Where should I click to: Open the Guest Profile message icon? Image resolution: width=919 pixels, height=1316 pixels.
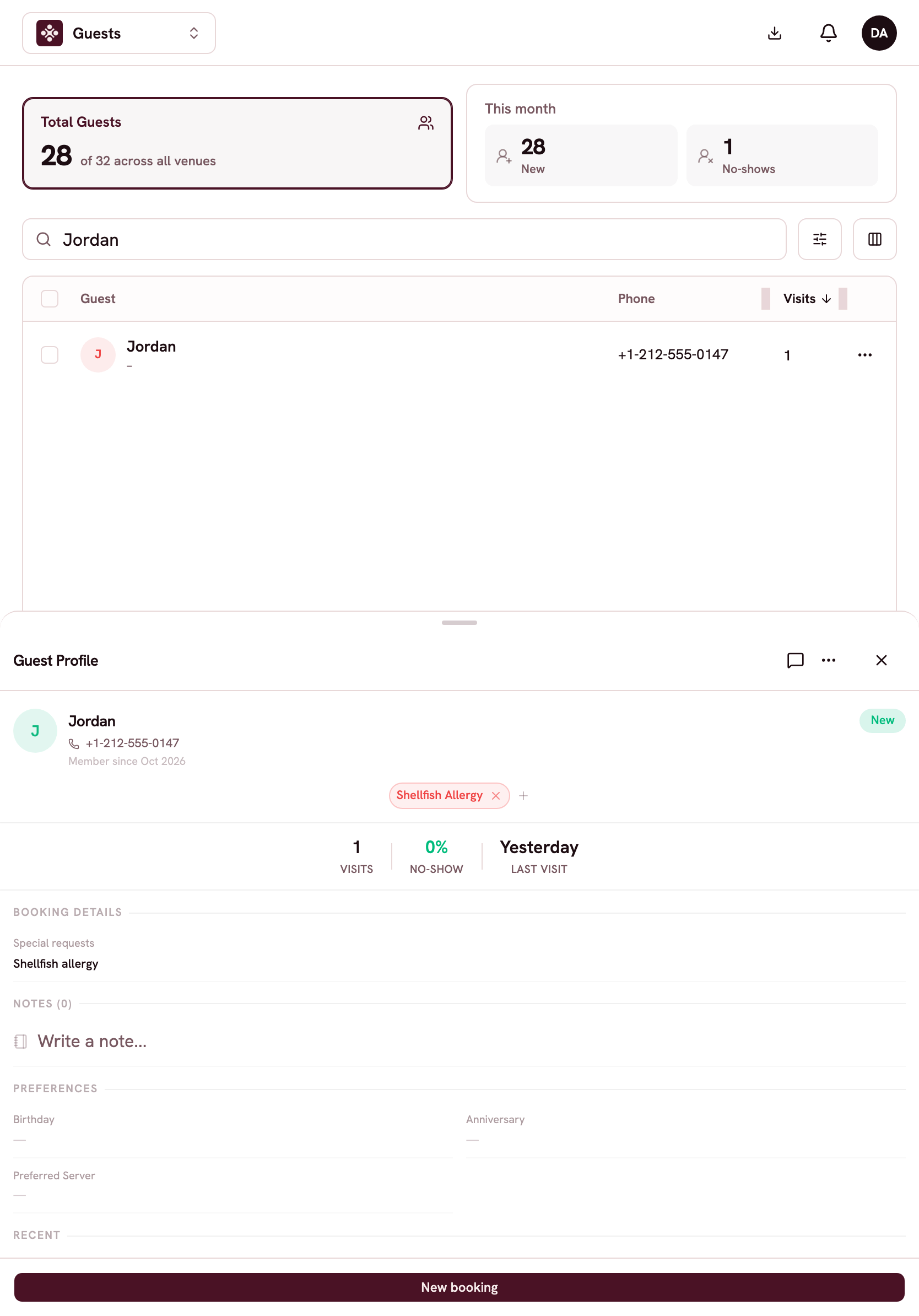[x=794, y=660]
